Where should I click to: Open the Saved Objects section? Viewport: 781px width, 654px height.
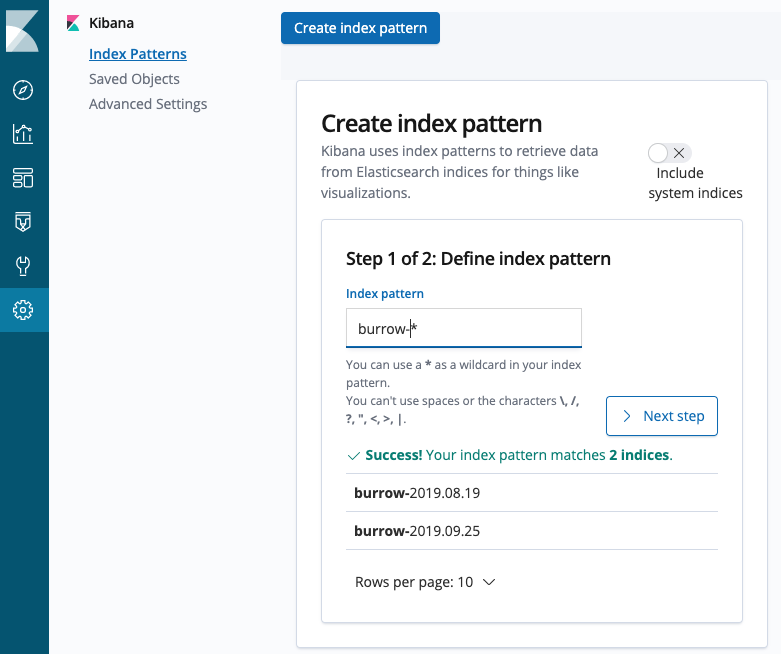point(134,79)
